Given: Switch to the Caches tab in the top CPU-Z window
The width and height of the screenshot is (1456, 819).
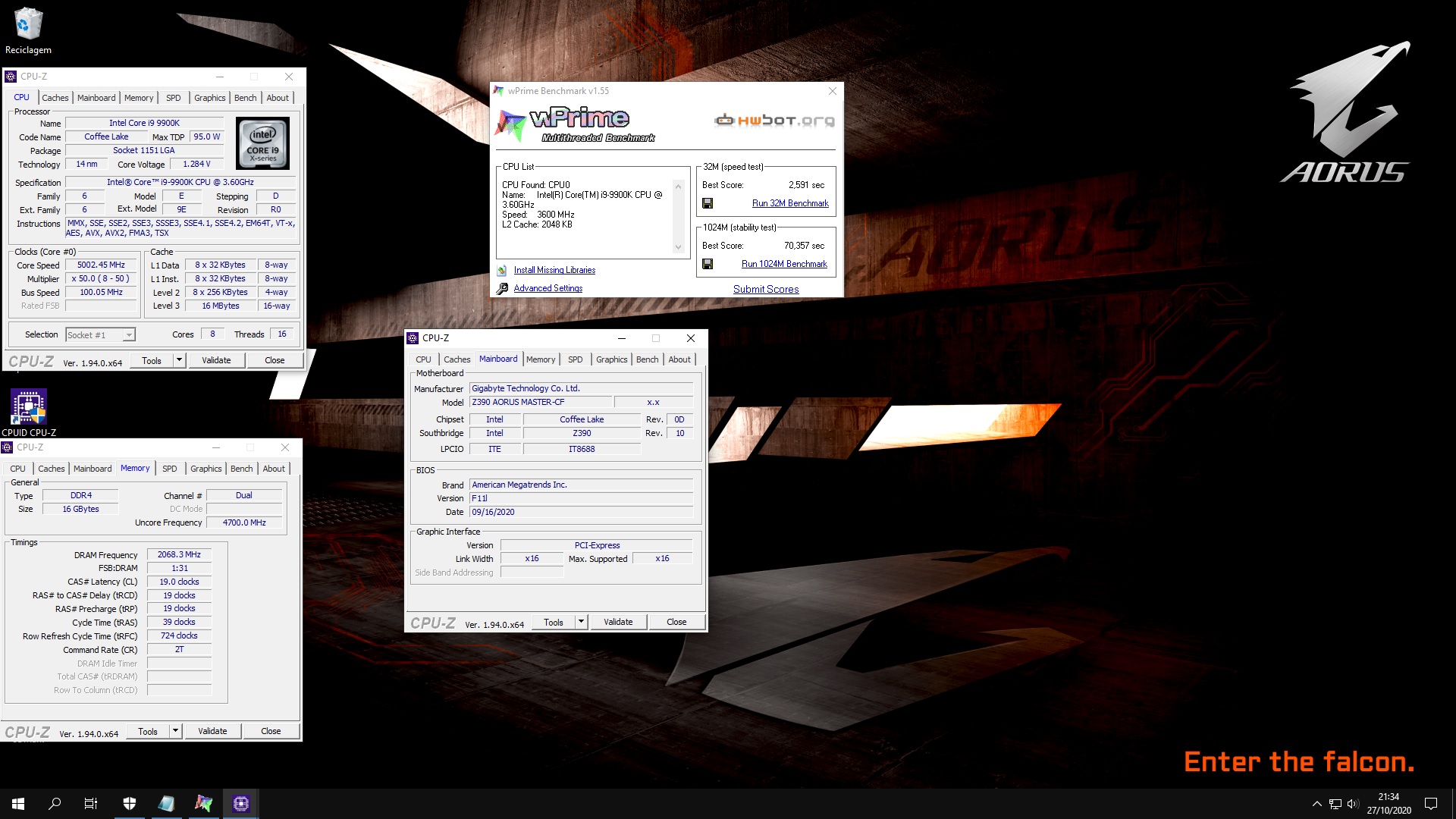Looking at the screenshot, I should (x=55, y=98).
